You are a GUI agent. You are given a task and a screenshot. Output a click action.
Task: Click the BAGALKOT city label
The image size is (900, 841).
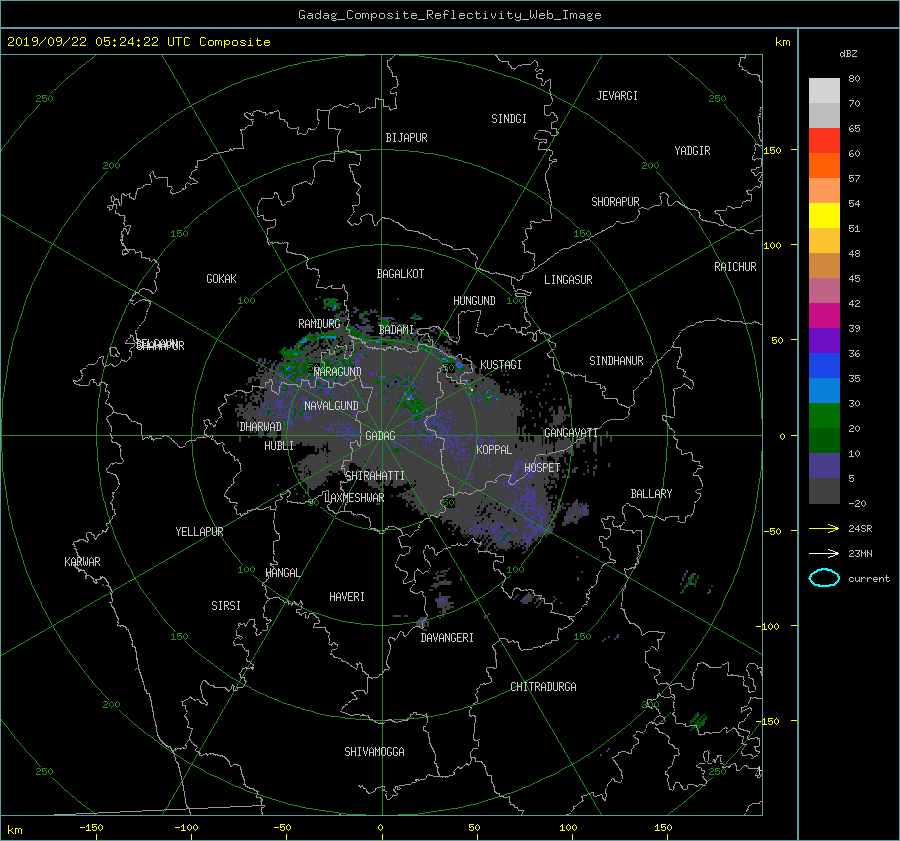400,274
